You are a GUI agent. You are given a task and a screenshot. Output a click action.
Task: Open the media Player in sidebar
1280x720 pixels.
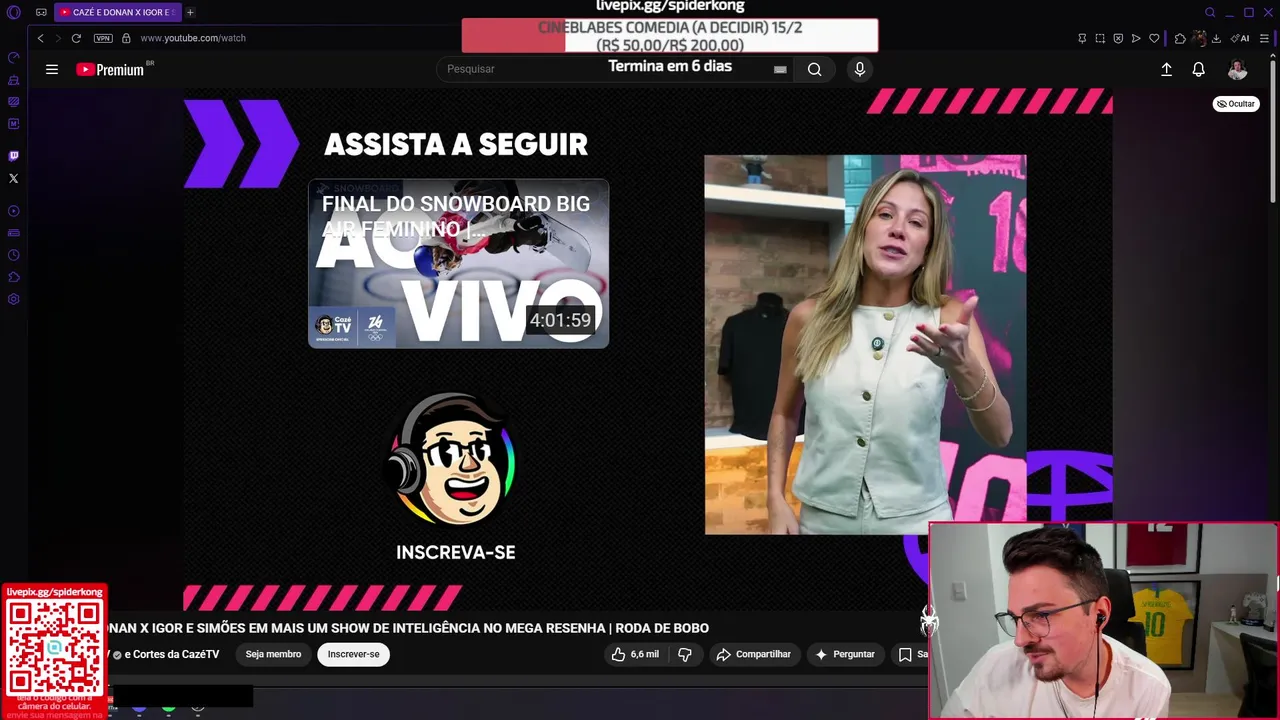[13, 211]
